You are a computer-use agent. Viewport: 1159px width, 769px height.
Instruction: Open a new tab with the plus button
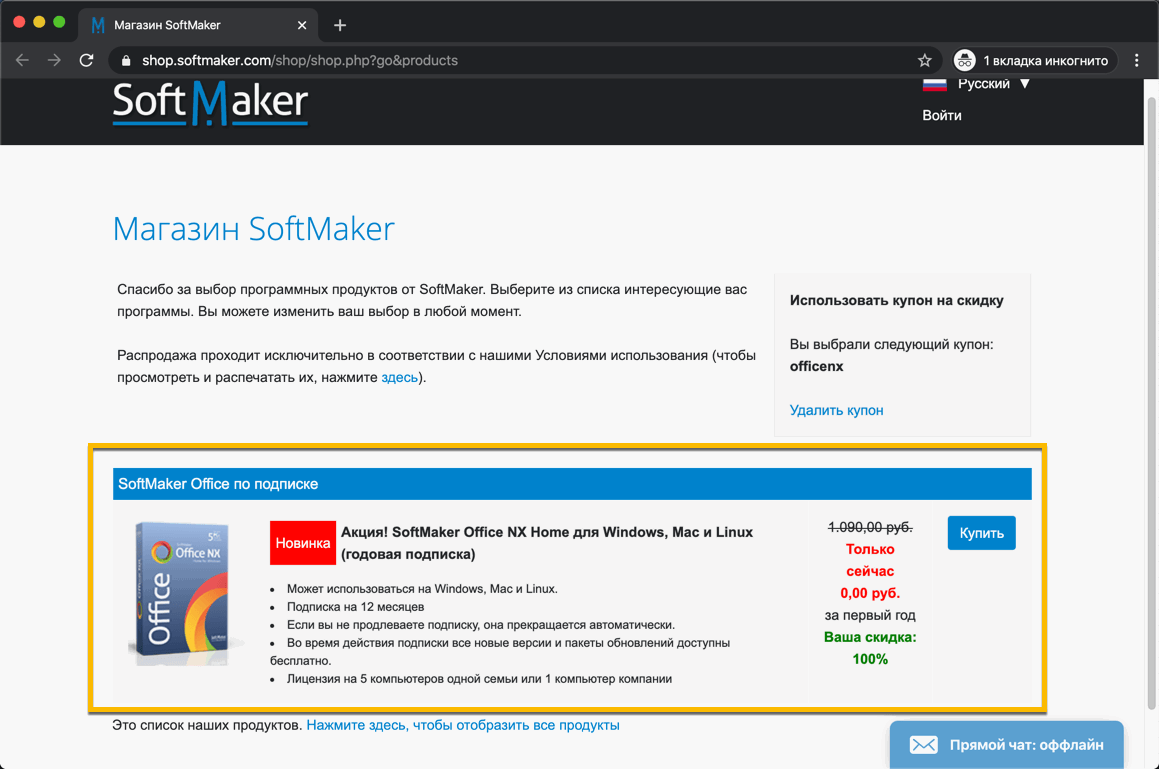[x=339, y=25]
